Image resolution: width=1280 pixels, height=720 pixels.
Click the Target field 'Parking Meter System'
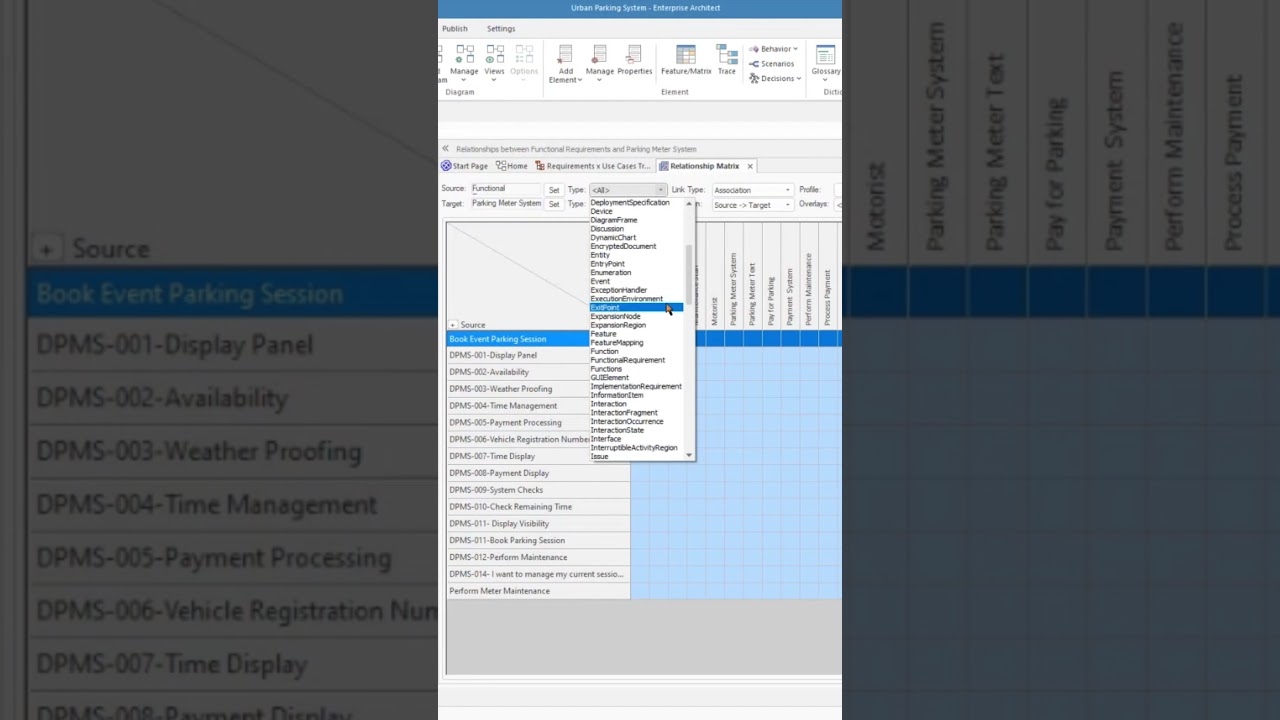tap(506, 203)
